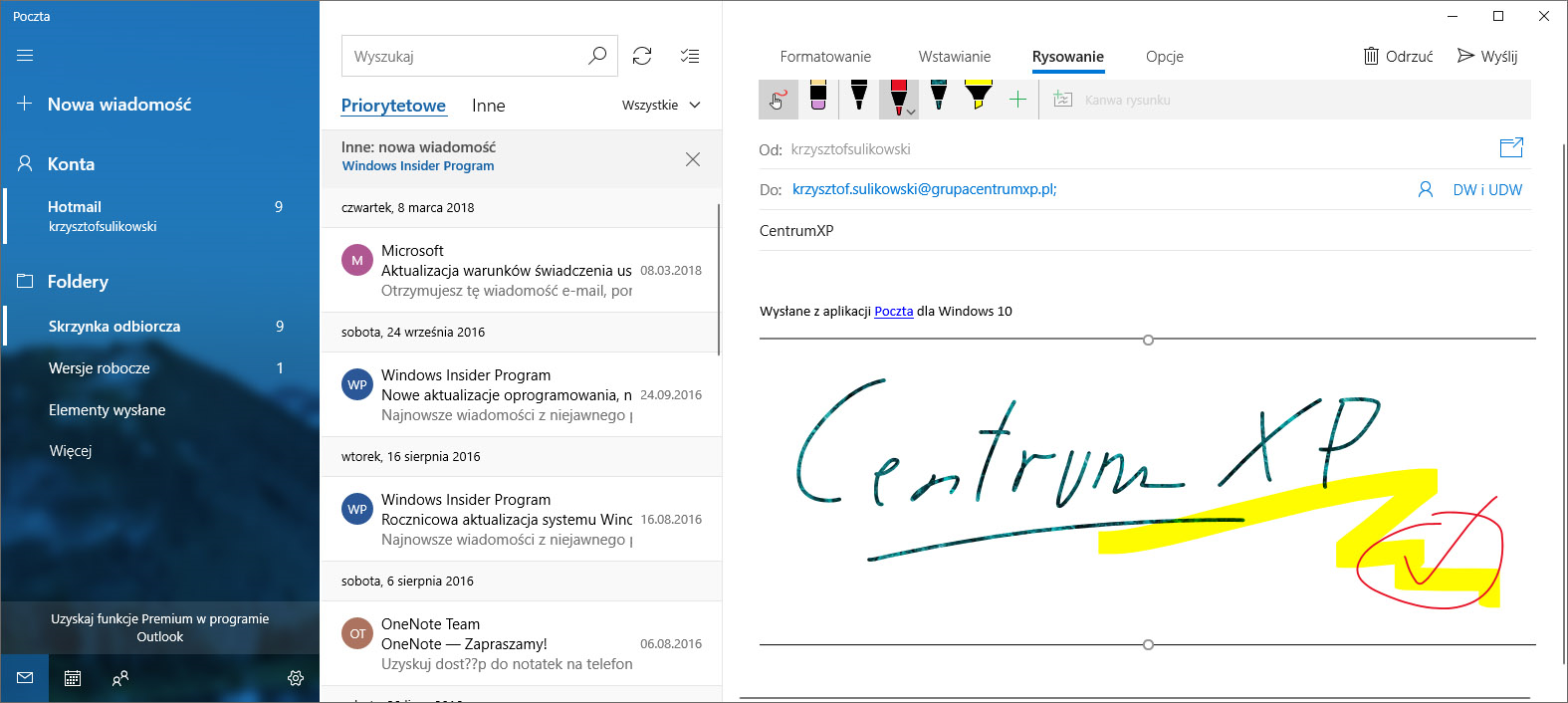Sync mailbox with refresh icon
The width and height of the screenshot is (1568, 703).
pos(642,56)
